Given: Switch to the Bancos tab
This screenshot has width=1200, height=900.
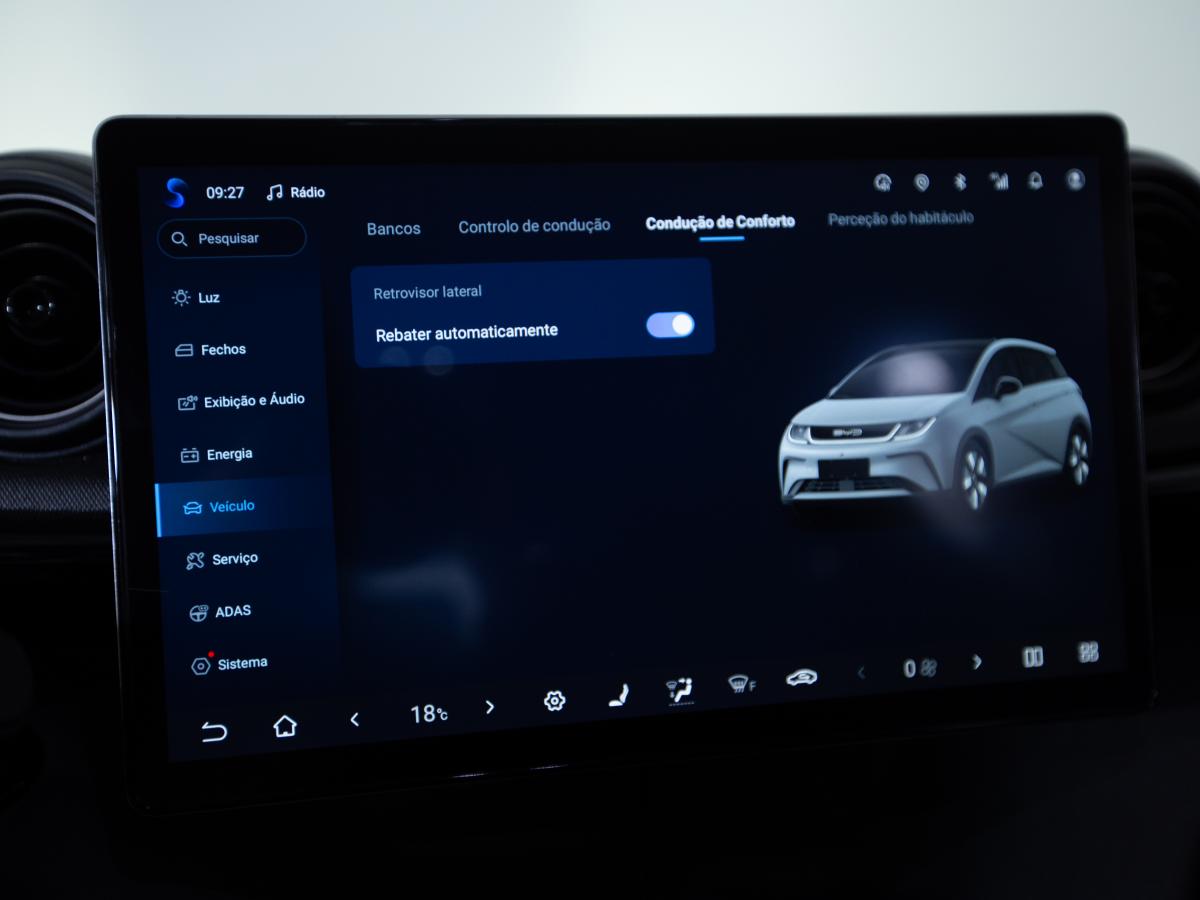Looking at the screenshot, I should 393,229.
